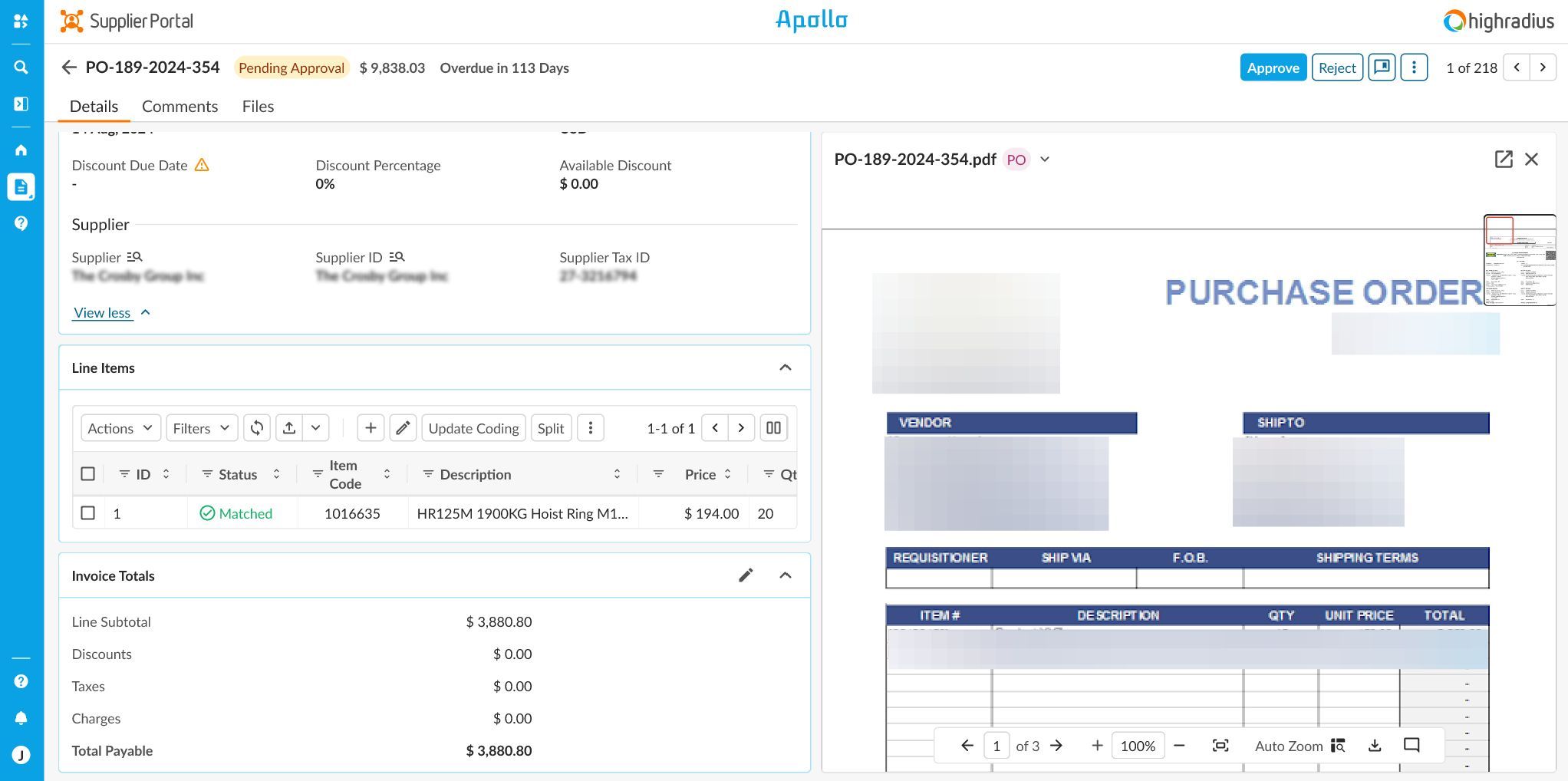
Task: Go to previous record of 218
Action: [x=1517, y=68]
